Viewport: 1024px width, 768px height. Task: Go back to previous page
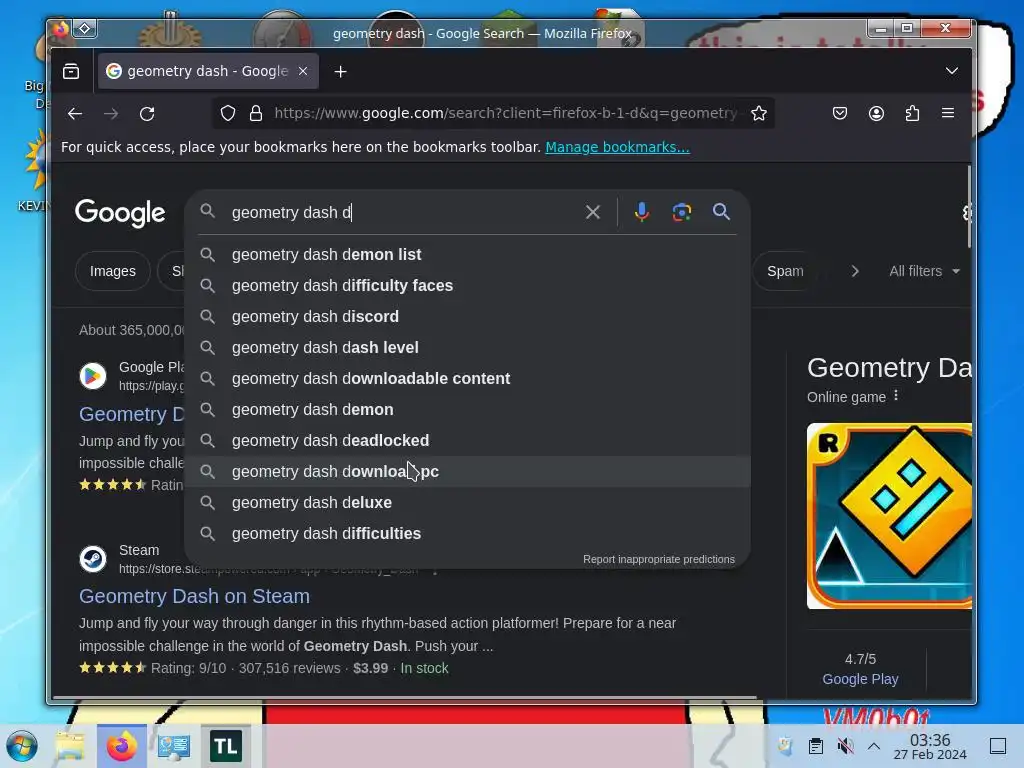click(75, 114)
